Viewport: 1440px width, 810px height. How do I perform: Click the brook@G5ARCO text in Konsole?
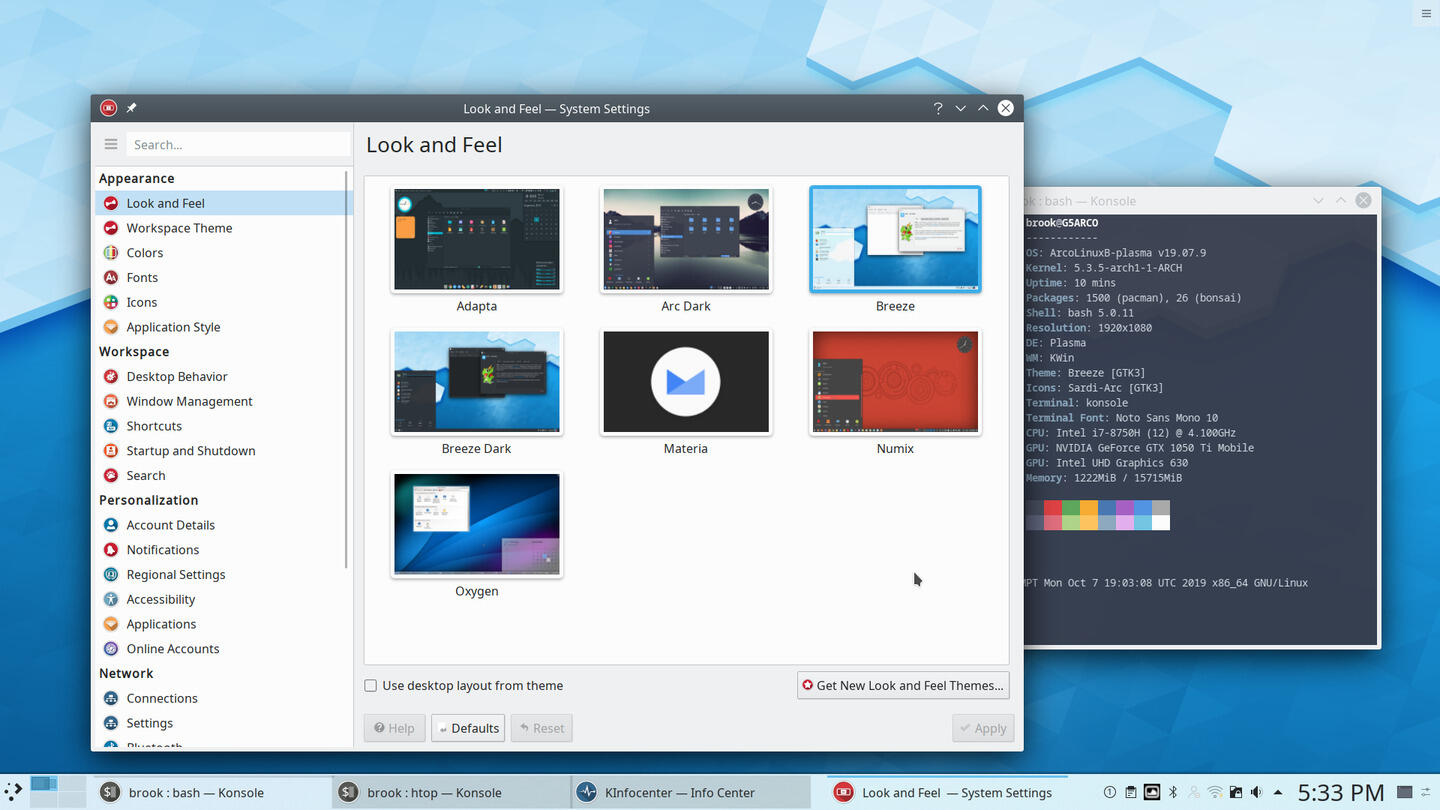coord(1062,223)
